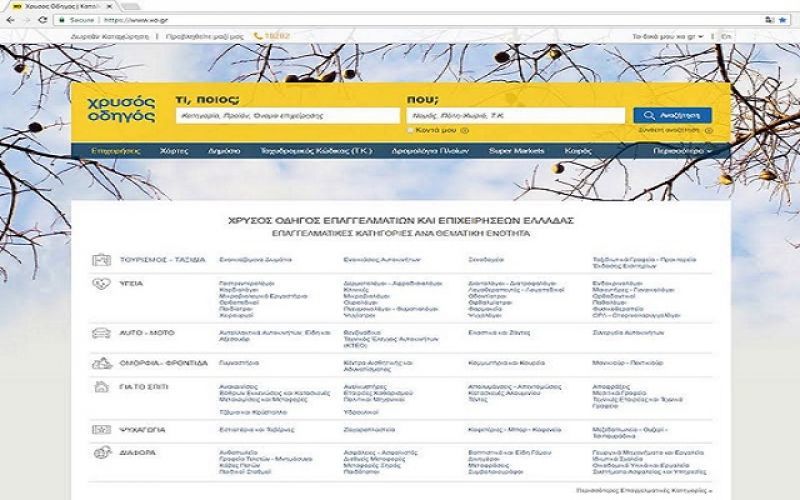Click the translate icon in the address bar
The width and height of the screenshot is (800, 500).
[769, 20]
